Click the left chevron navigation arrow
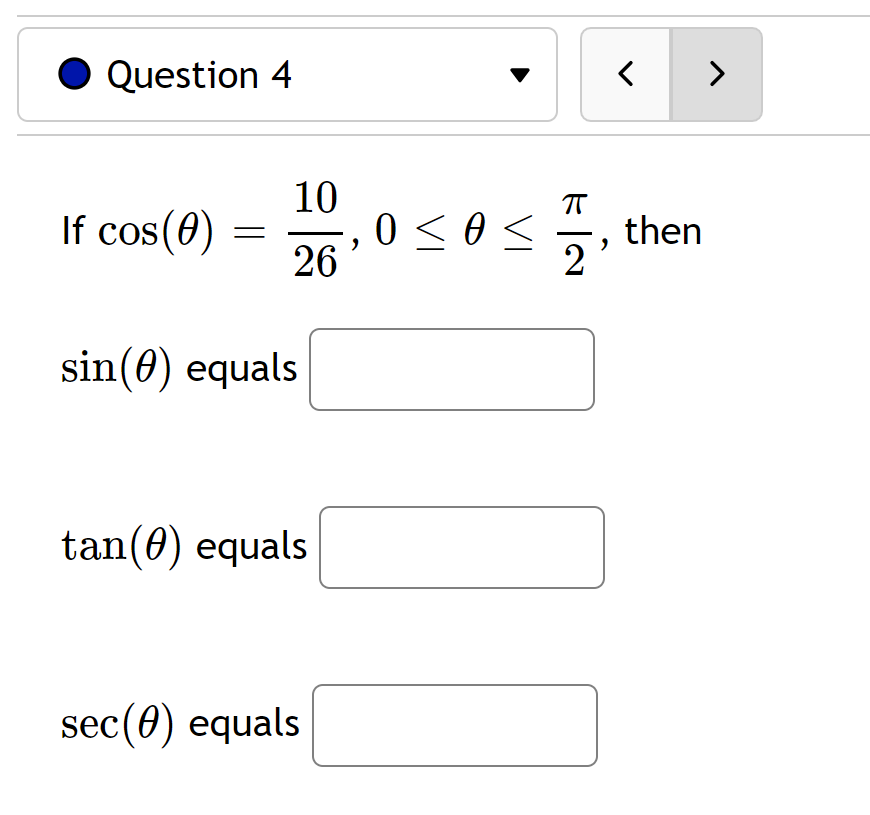Screen dimensions: 870x815 [626, 74]
